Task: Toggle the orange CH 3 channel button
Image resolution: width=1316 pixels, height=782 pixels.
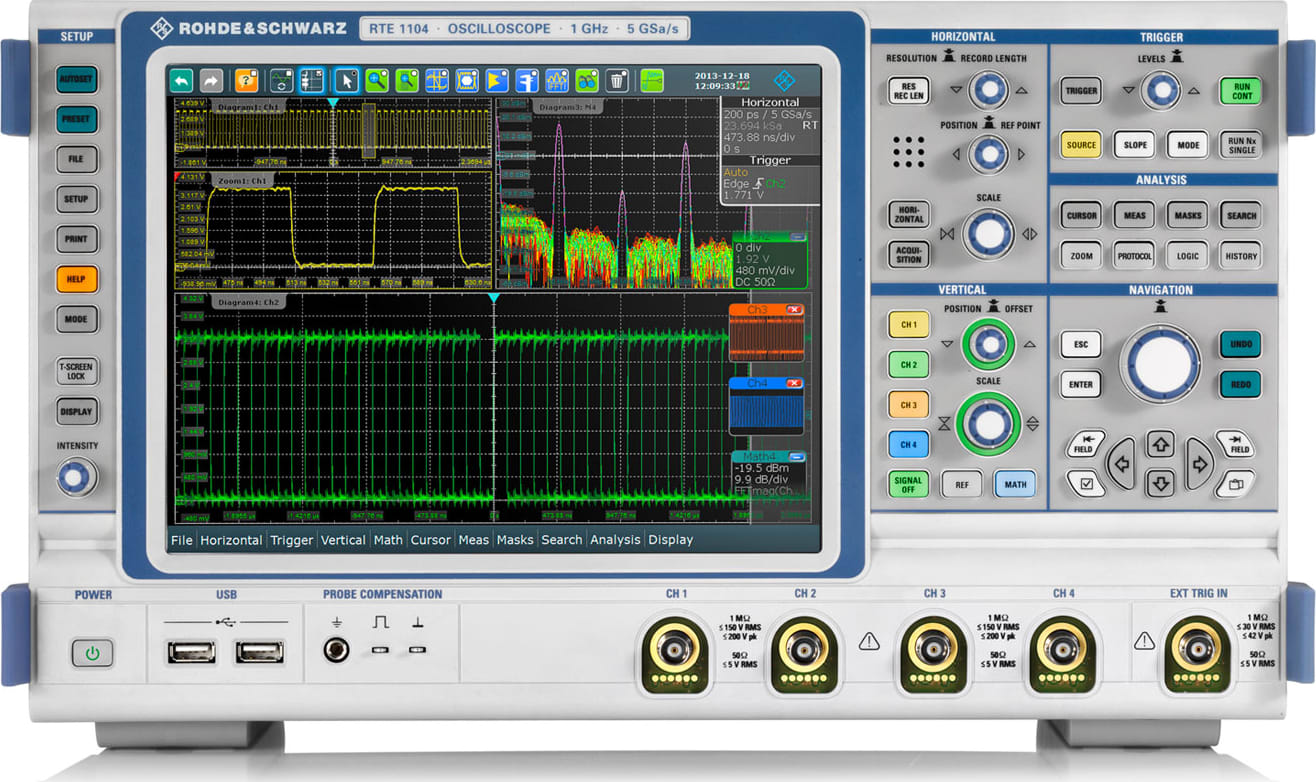Action: pos(908,405)
